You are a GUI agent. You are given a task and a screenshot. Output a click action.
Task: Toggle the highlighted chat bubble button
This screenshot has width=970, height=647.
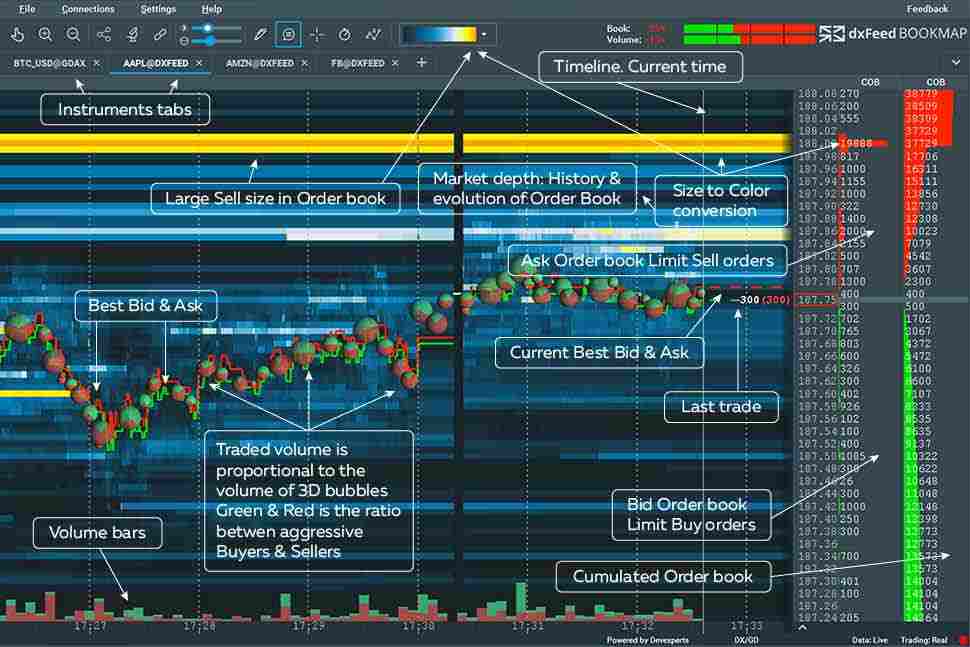pos(288,34)
